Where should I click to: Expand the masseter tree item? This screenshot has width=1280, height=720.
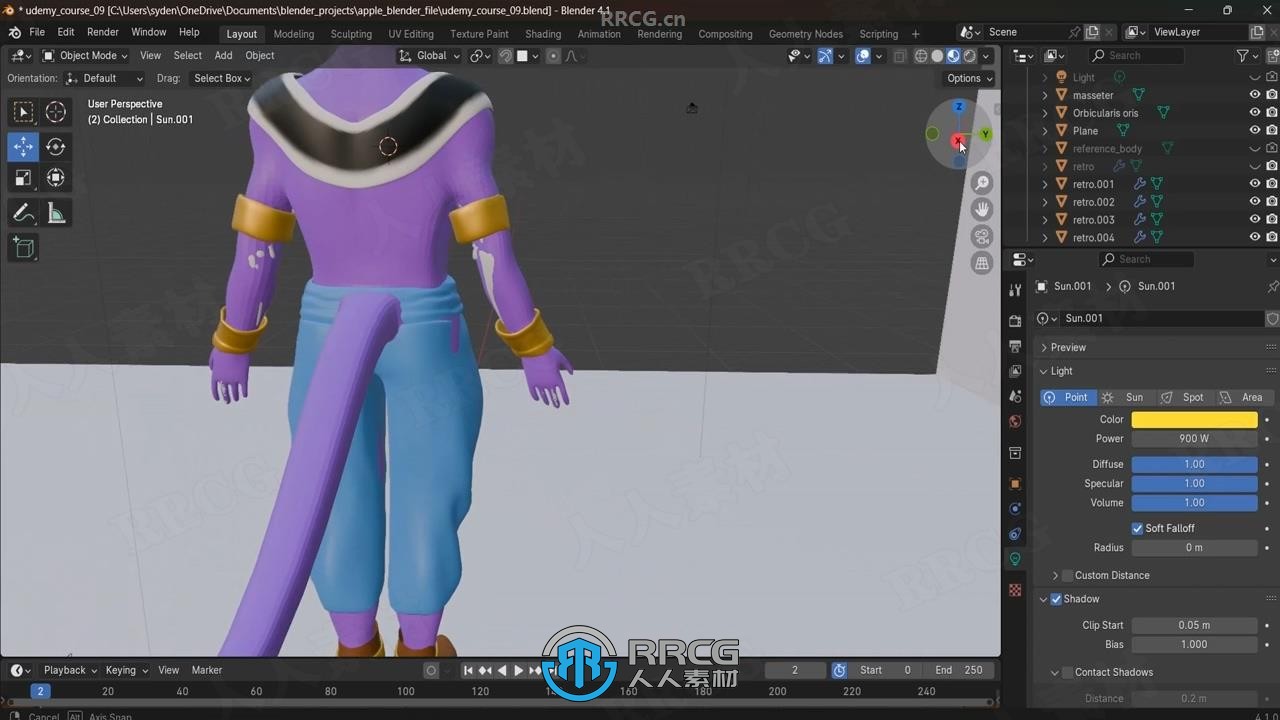(x=1046, y=95)
